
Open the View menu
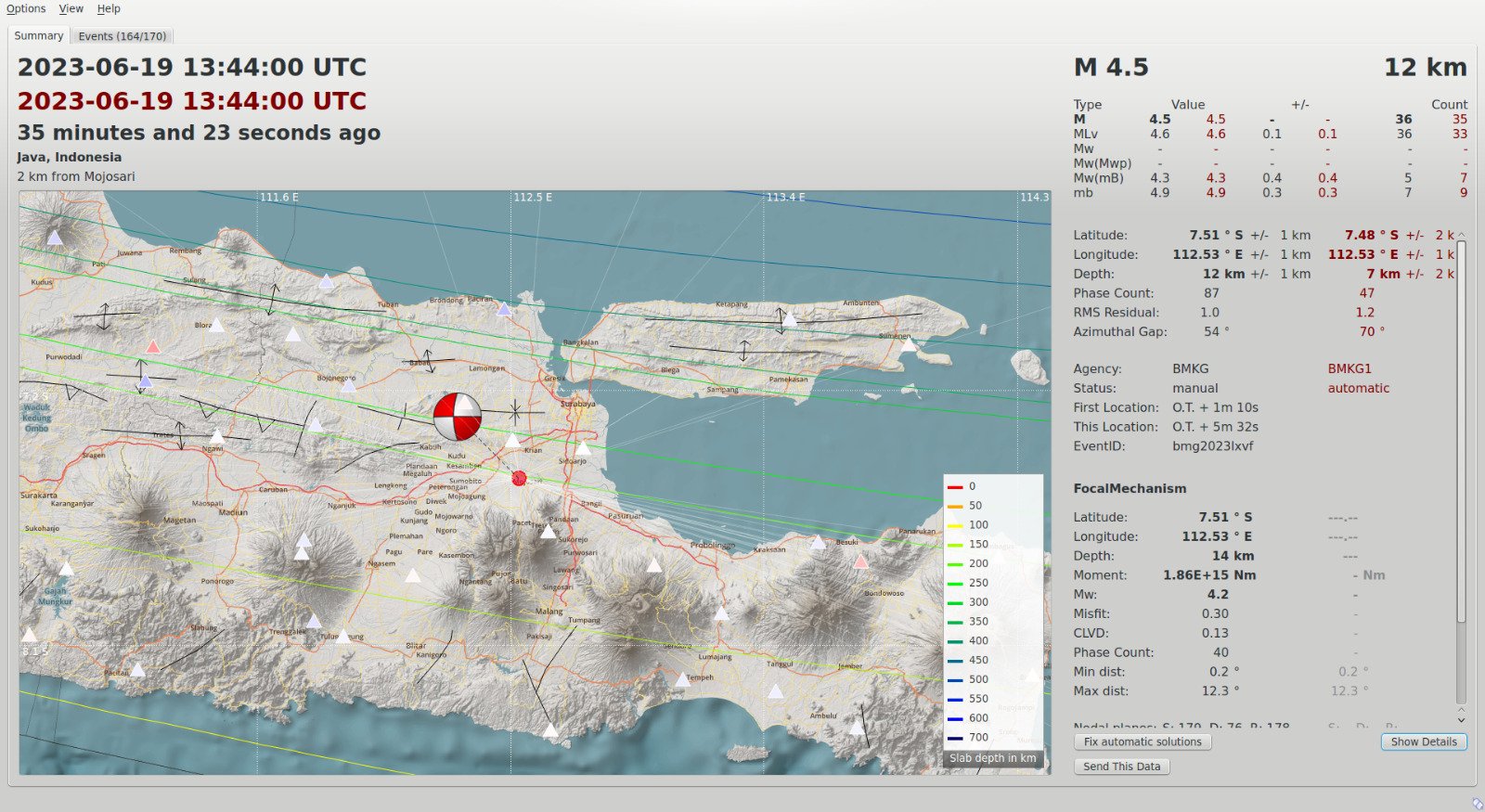pyautogui.click(x=71, y=8)
